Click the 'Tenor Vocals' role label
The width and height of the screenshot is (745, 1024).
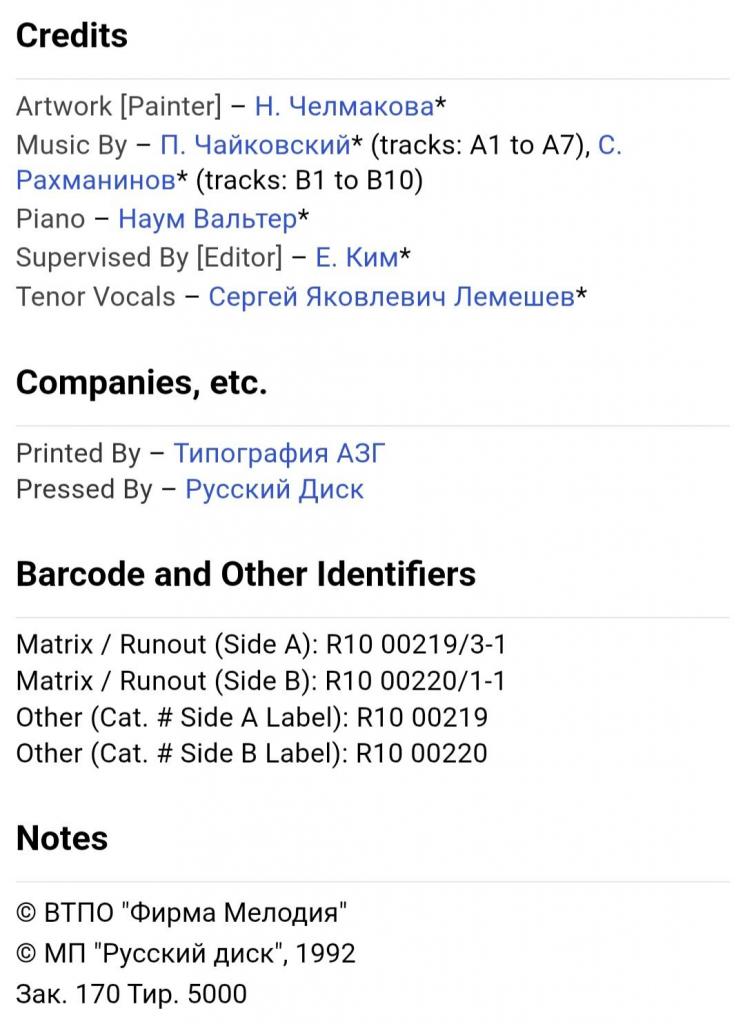pos(95,297)
